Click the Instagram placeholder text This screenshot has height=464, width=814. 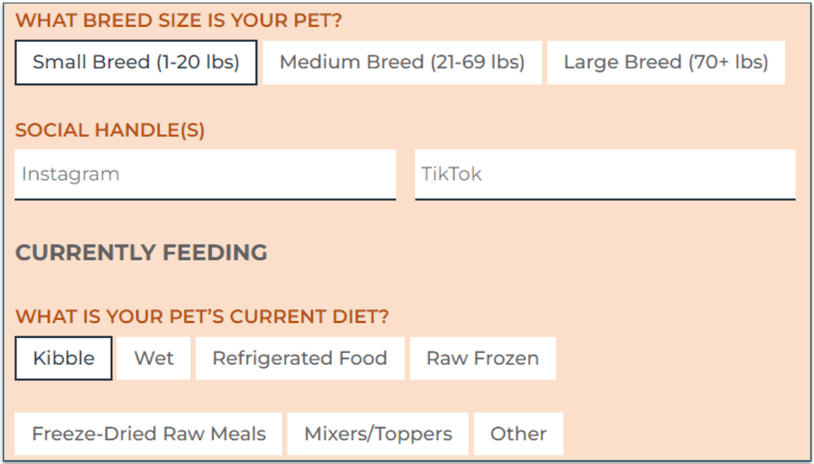(71, 174)
